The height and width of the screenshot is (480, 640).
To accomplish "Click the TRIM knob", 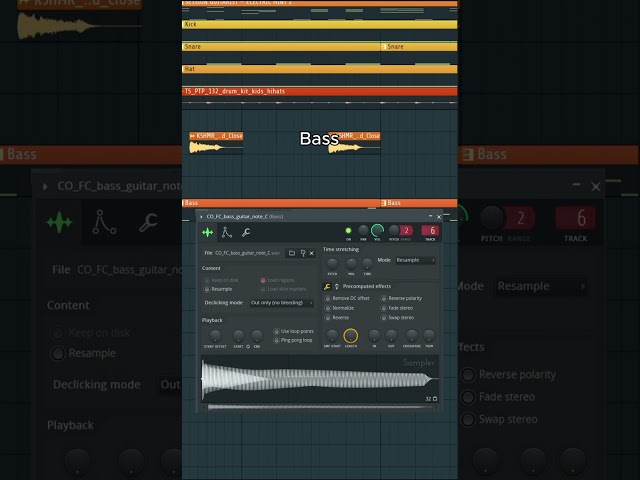I will [x=429, y=336].
